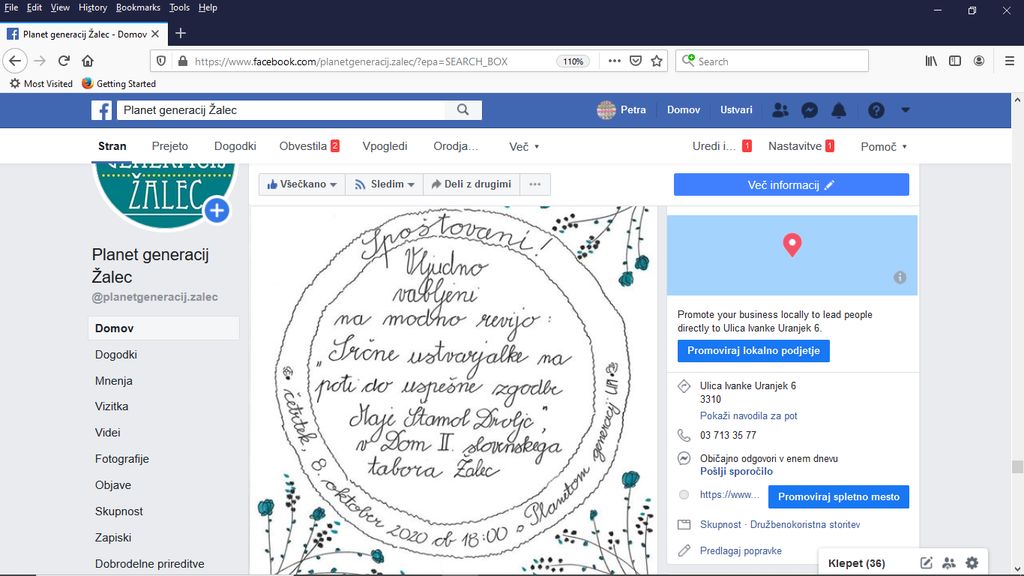
Task: Open the notifications bell
Action: click(839, 110)
